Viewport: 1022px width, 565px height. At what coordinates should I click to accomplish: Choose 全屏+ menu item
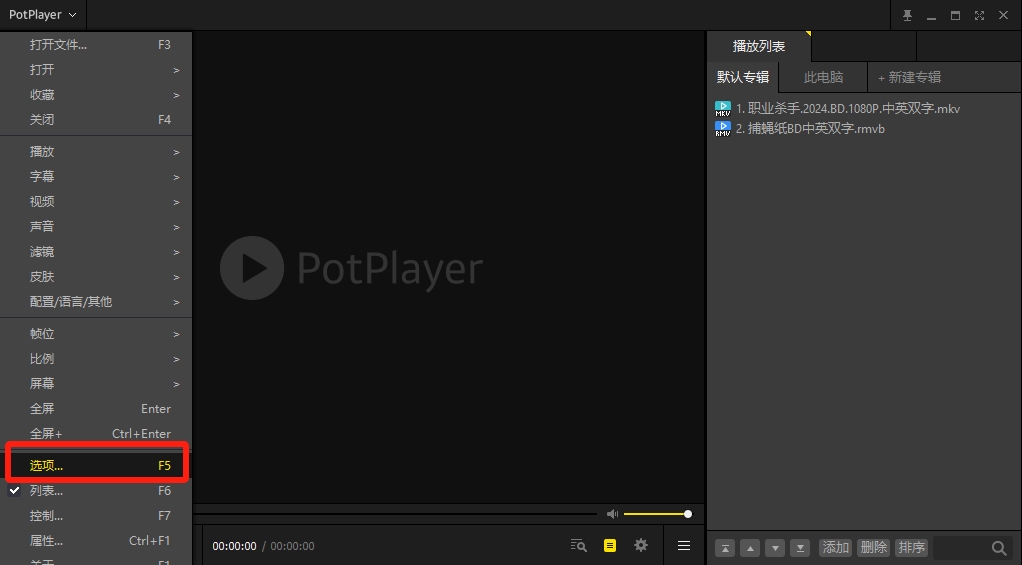(x=96, y=433)
